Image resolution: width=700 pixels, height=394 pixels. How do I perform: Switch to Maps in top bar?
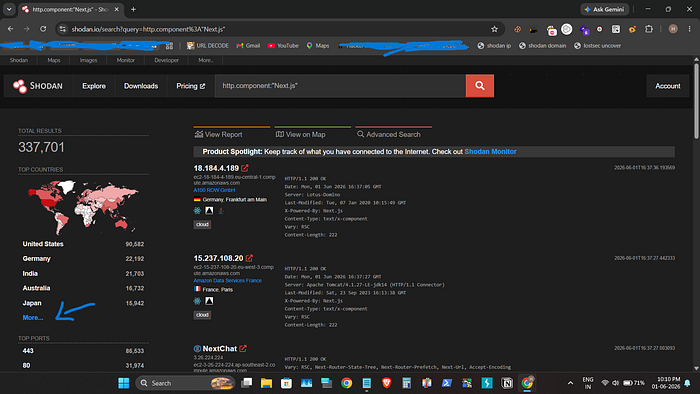54,60
